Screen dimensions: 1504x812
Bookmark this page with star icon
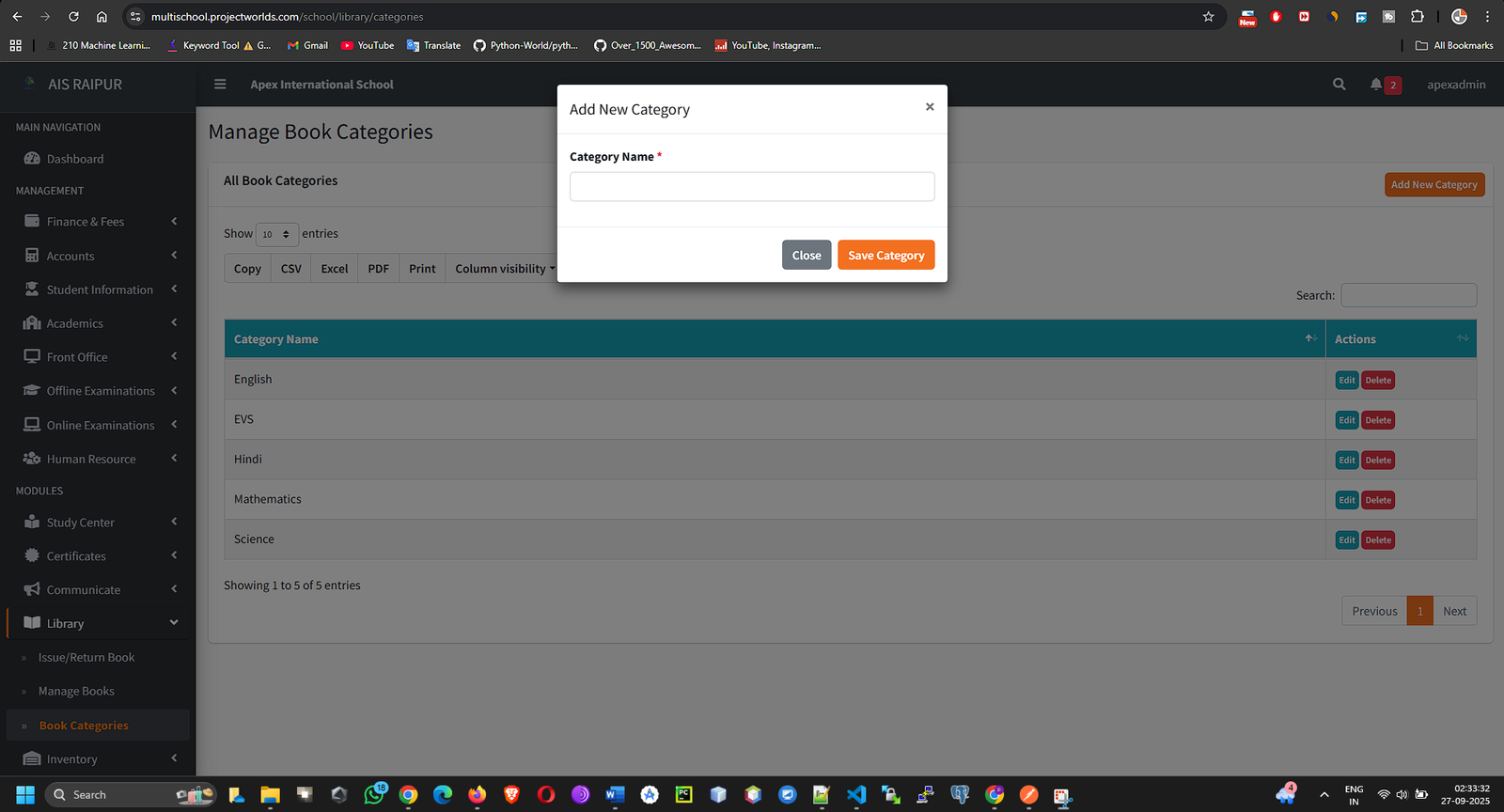tap(1208, 17)
